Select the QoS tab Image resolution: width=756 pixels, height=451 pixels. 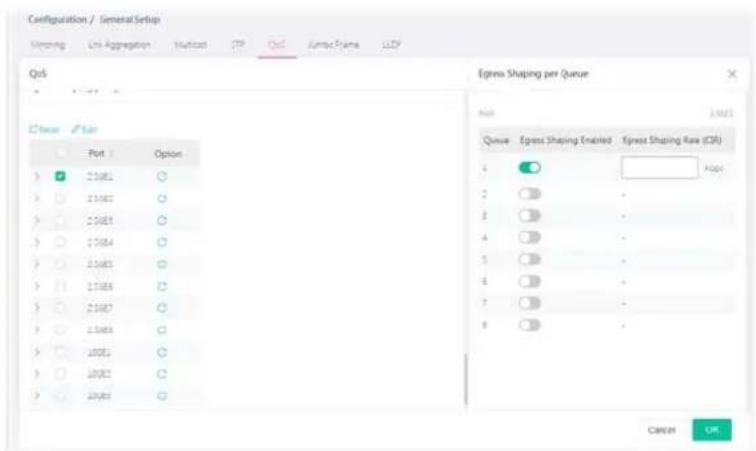[276, 45]
